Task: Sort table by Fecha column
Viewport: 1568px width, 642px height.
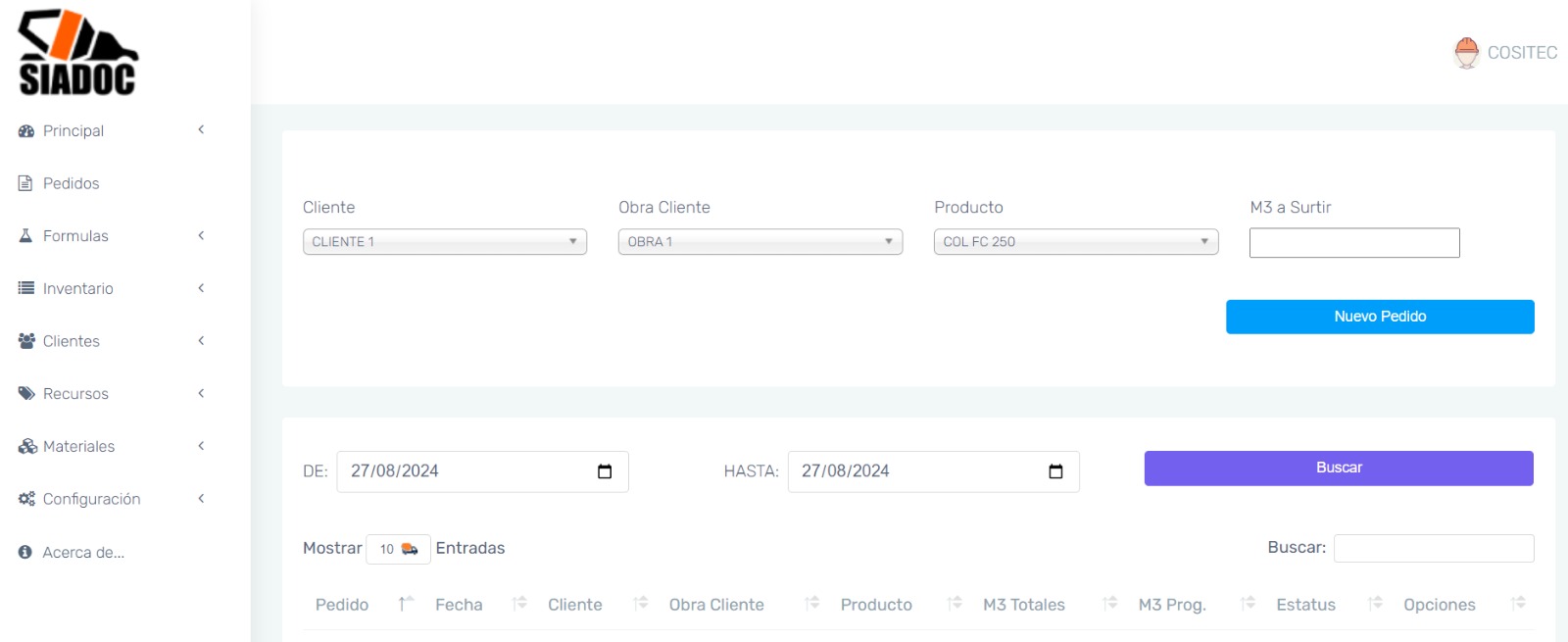Action: (459, 605)
